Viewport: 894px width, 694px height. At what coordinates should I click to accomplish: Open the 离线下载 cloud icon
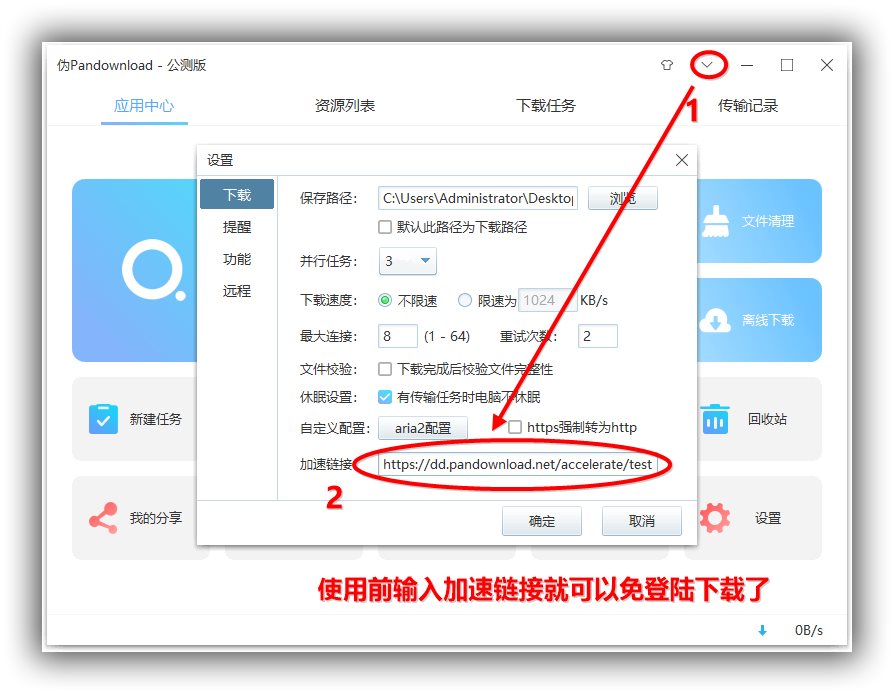tap(715, 320)
